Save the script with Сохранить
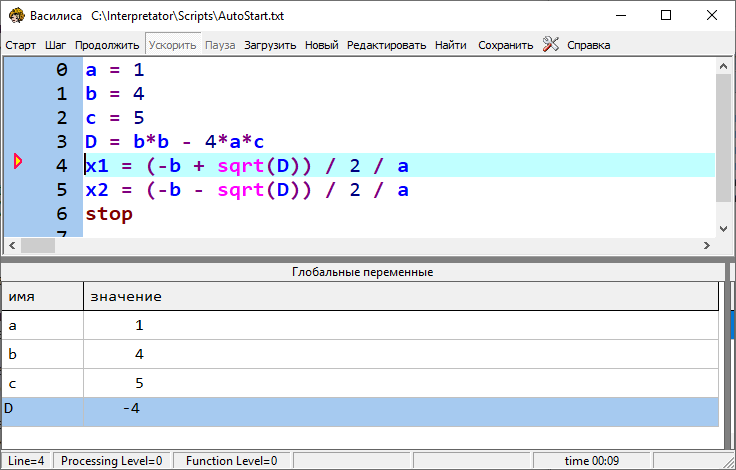Image resolution: width=736 pixels, height=470 pixels. click(505, 45)
